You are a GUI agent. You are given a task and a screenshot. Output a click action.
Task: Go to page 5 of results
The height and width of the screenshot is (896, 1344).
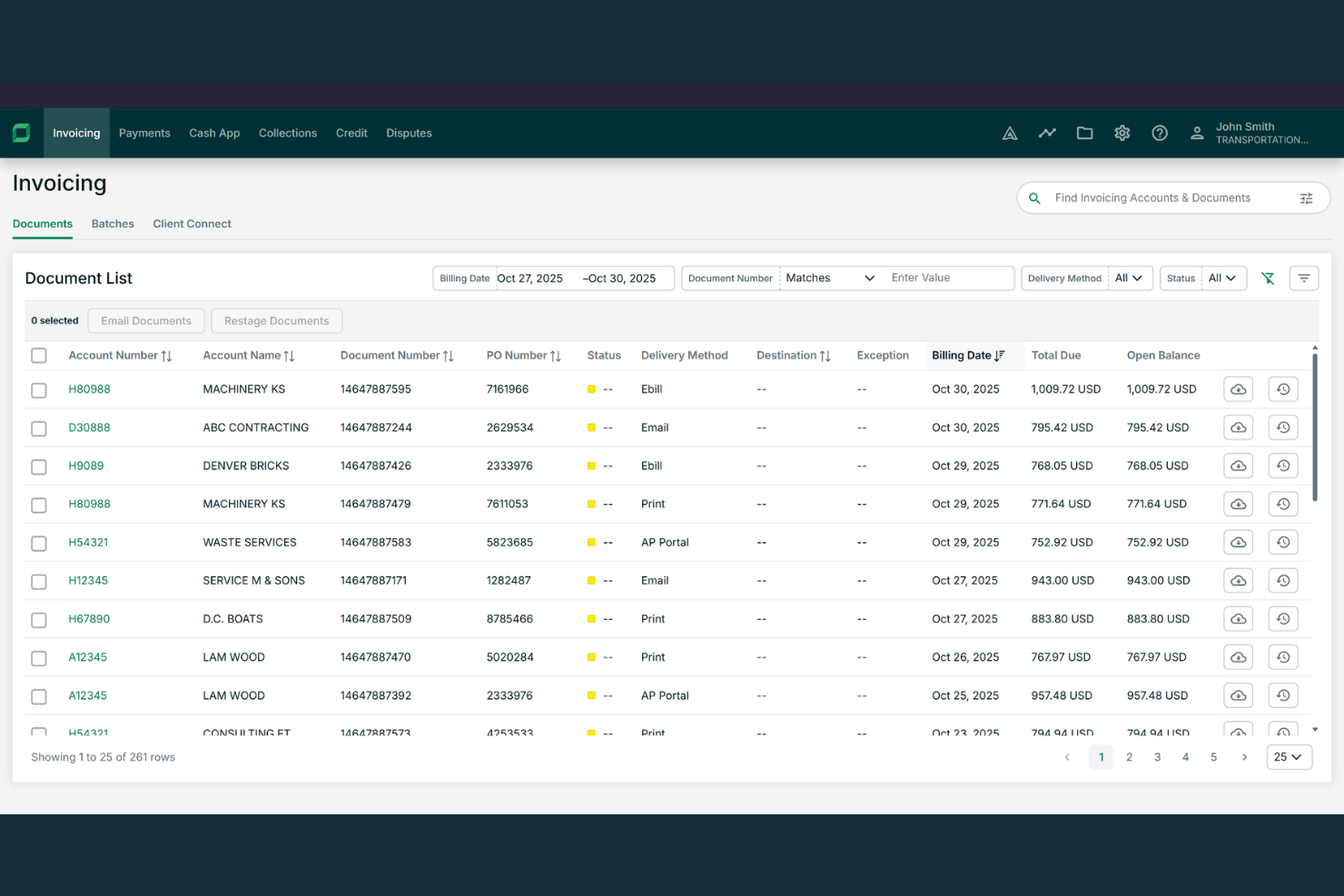1213,757
